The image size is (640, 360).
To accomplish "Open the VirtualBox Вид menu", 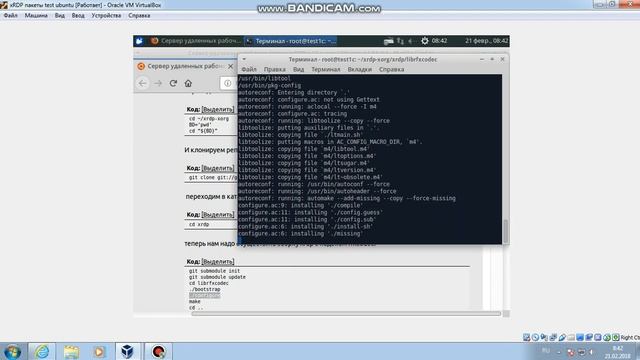I will coord(60,16).
